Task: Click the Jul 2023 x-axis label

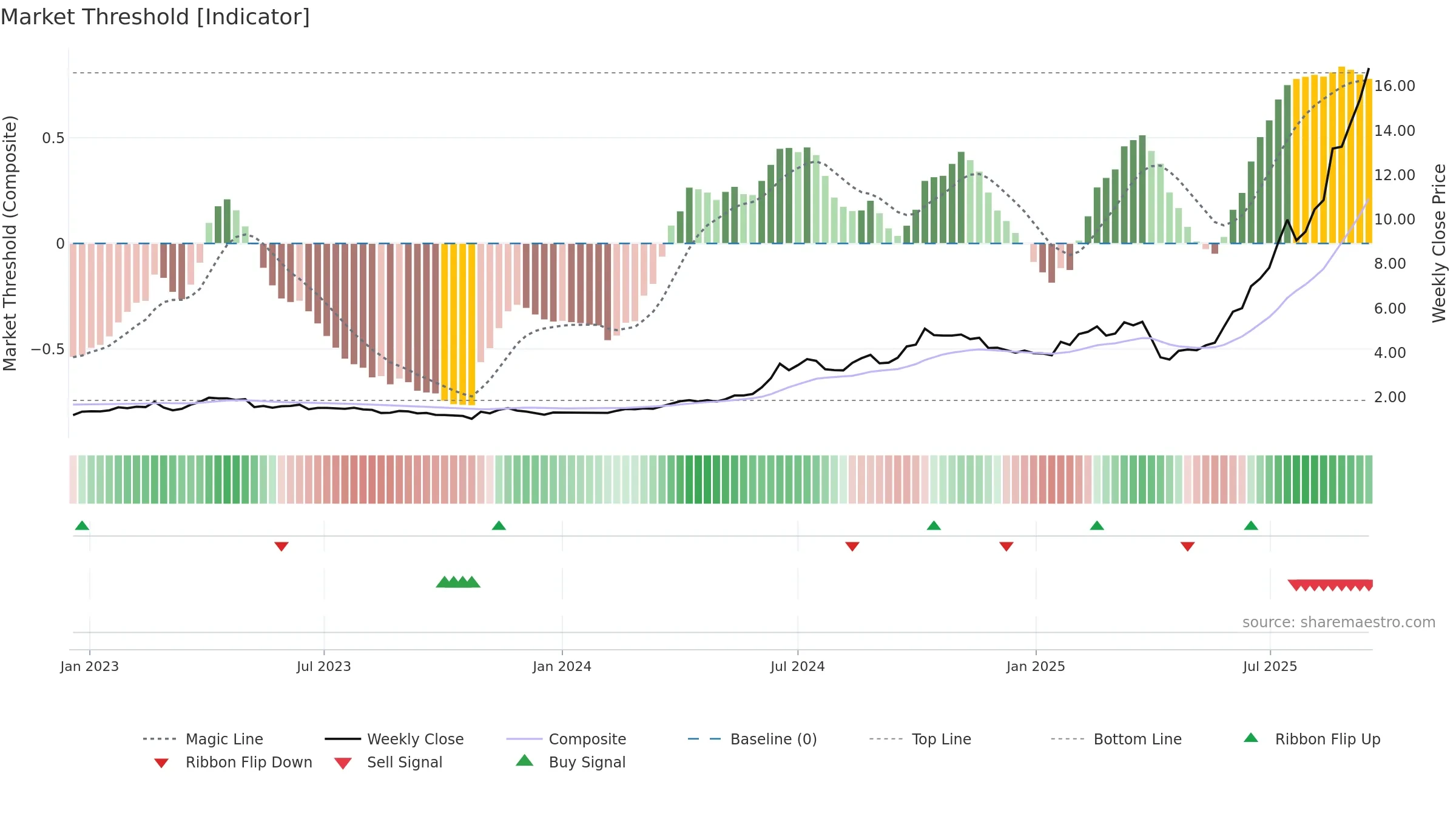Action: tap(324, 666)
